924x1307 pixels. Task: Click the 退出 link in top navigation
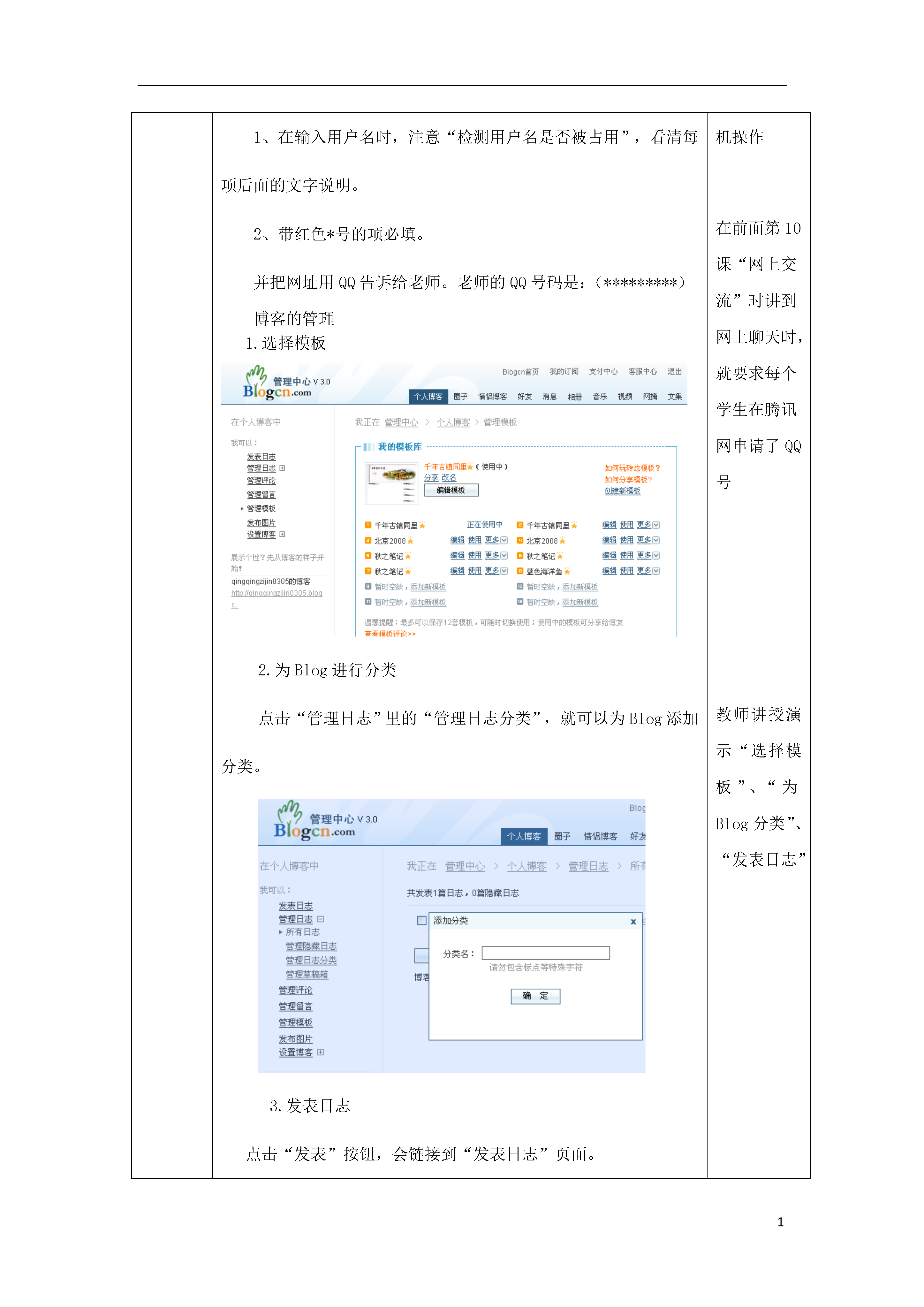[x=675, y=371]
